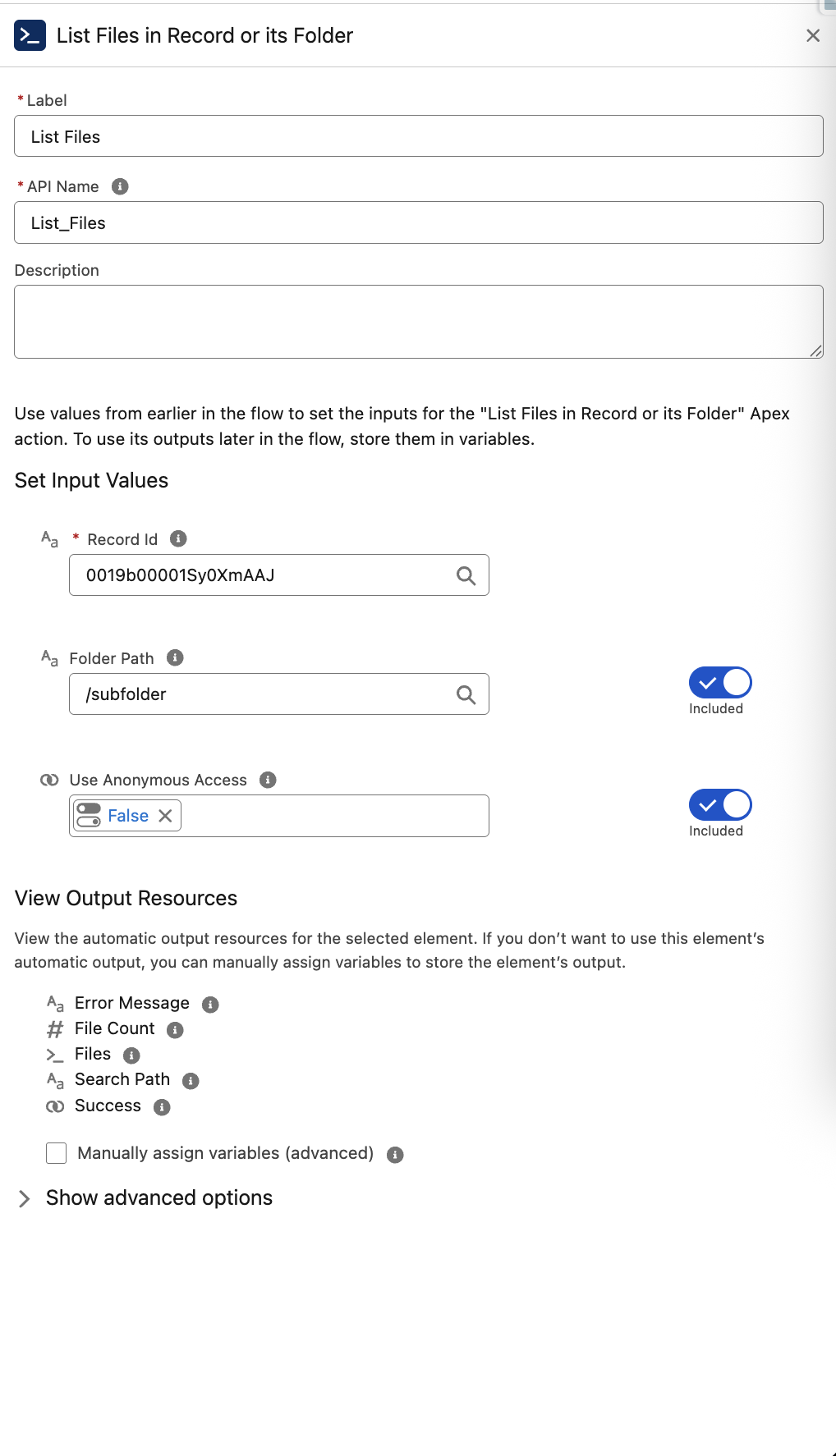836x1456 pixels.
Task: Click the Description text area
Action: point(418,322)
